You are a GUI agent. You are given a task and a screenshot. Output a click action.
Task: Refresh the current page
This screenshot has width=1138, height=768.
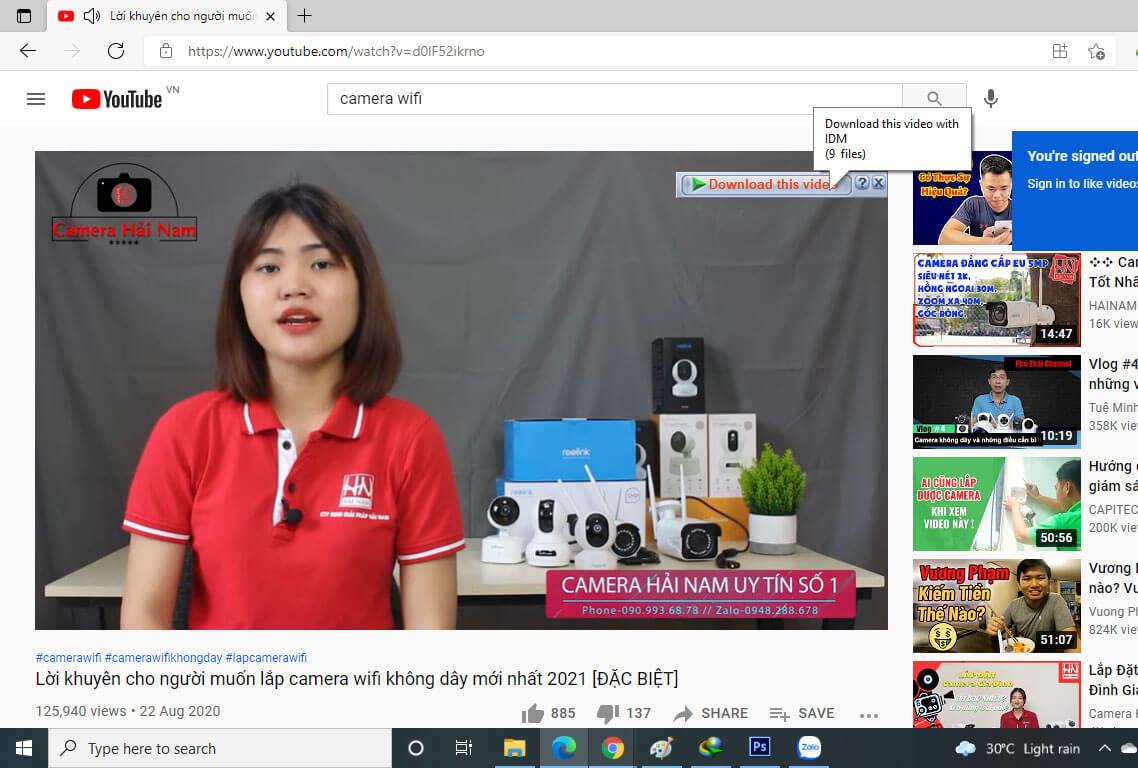pyautogui.click(x=116, y=51)
